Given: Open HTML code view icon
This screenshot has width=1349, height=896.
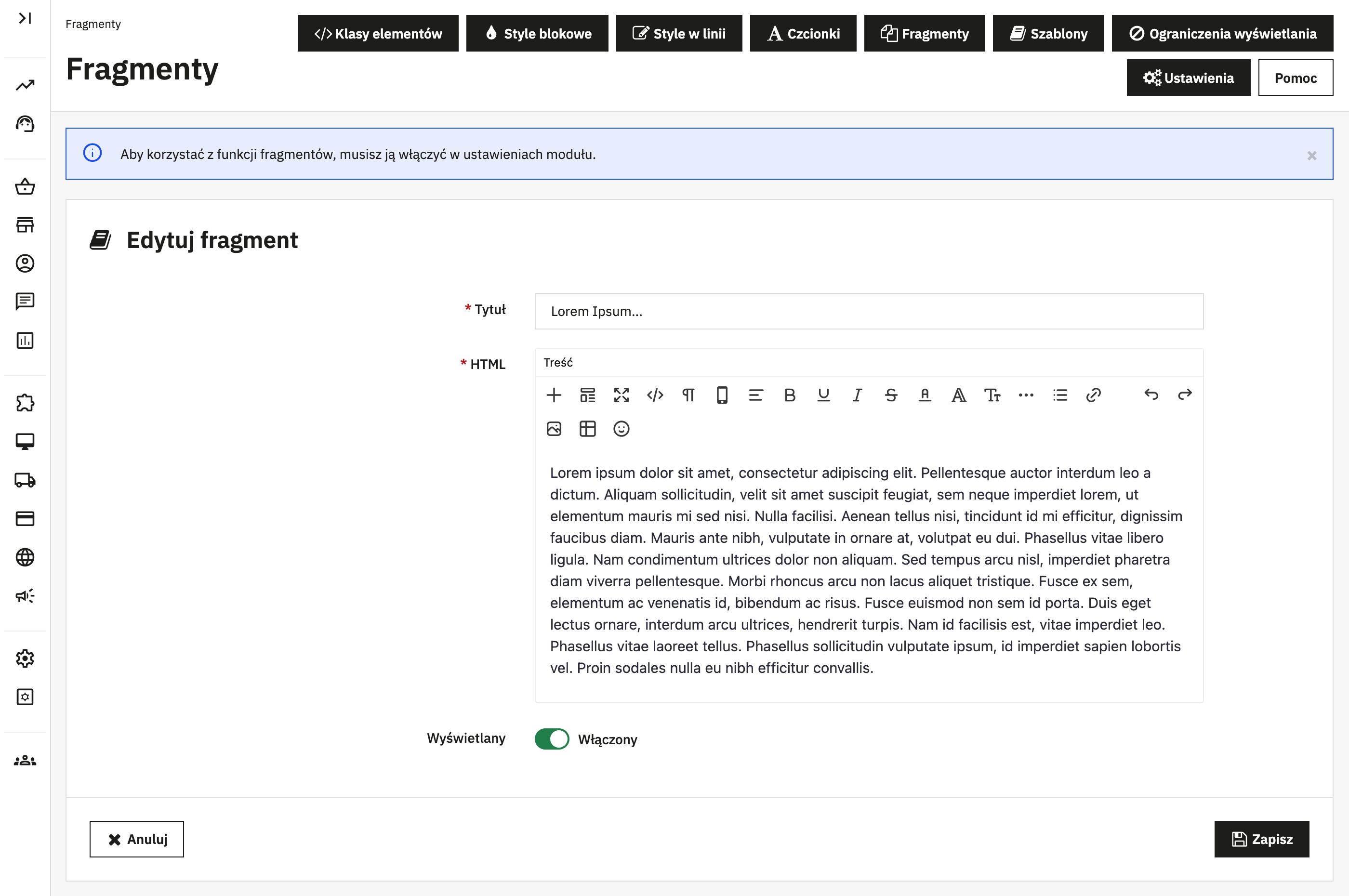Looking at the screenshot, I should (x=655, y=395).
